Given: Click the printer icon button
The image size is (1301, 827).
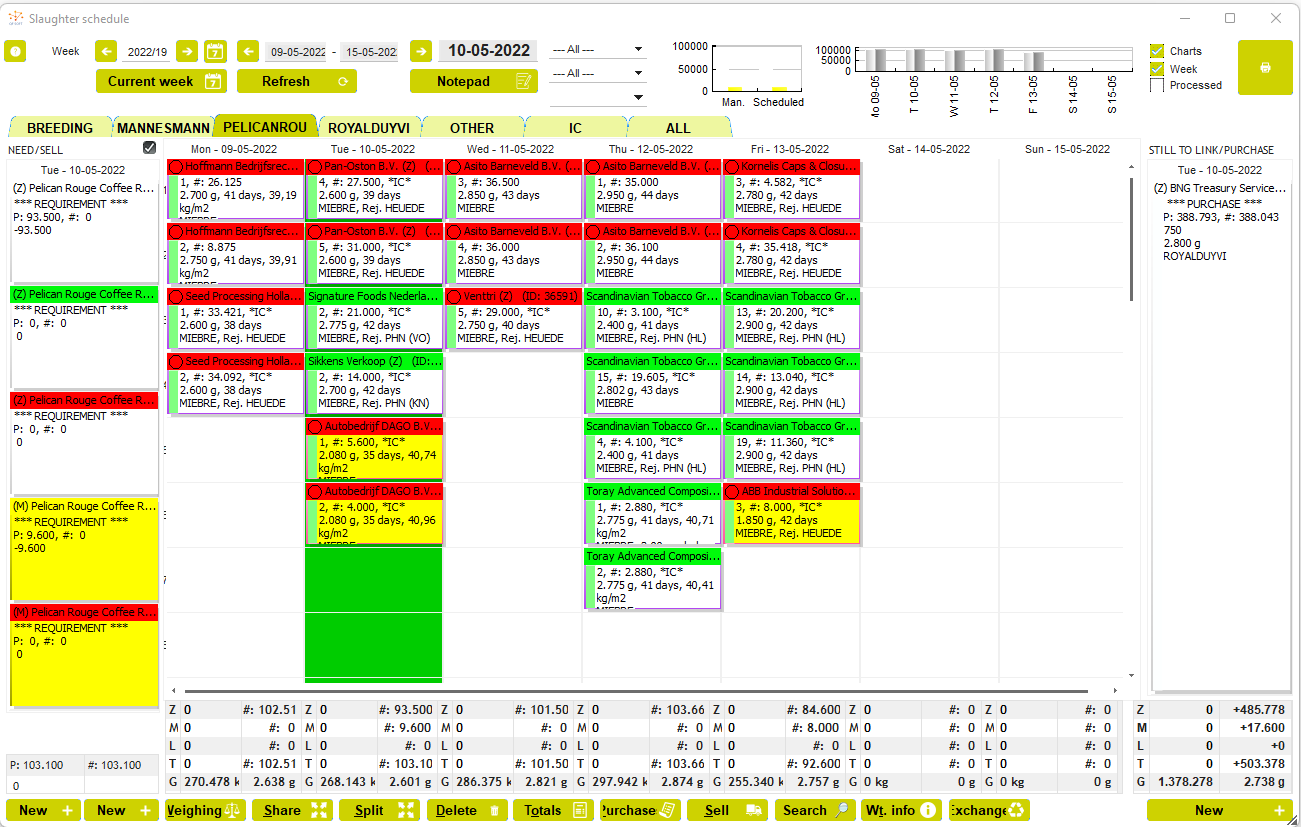Looking at the screenshot, I should tap(1264, 68).
